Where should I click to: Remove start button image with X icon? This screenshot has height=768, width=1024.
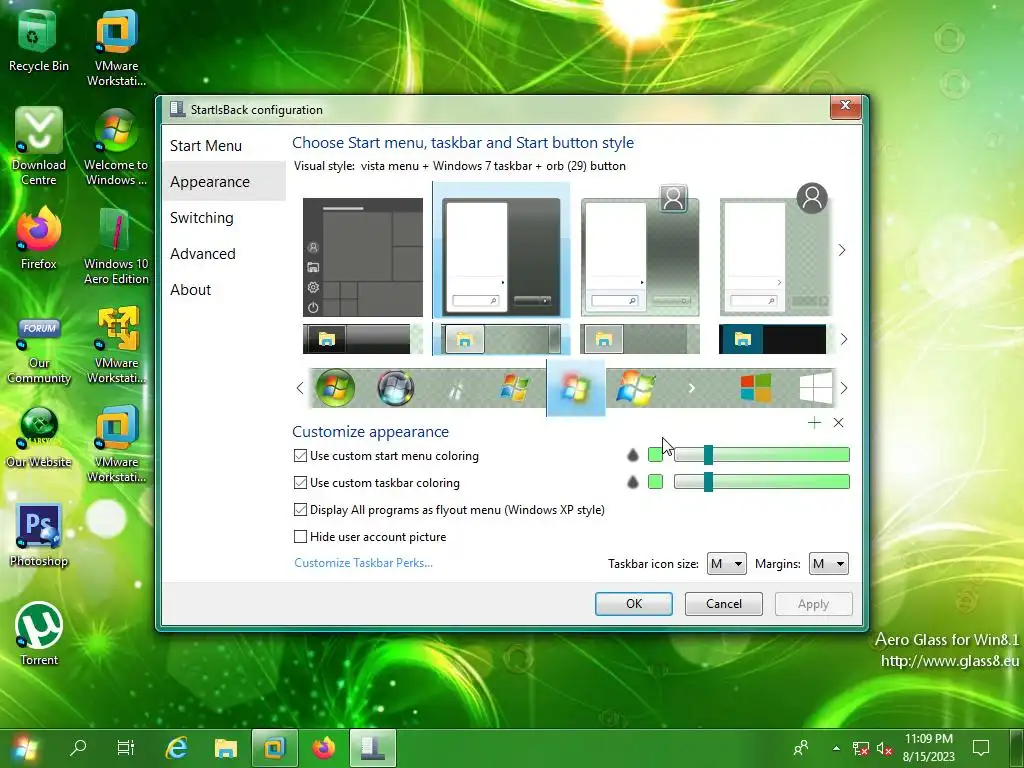point(839,423)
